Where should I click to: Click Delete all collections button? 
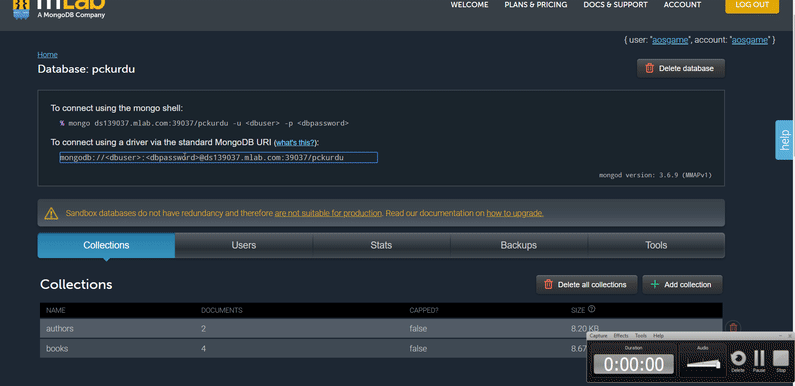[x=586, y=285]
